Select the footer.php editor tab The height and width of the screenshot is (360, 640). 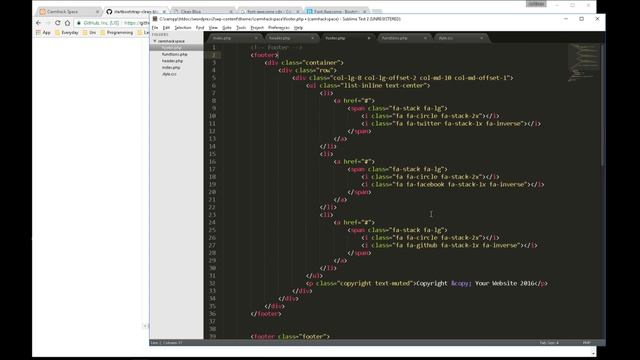point(346,38)
